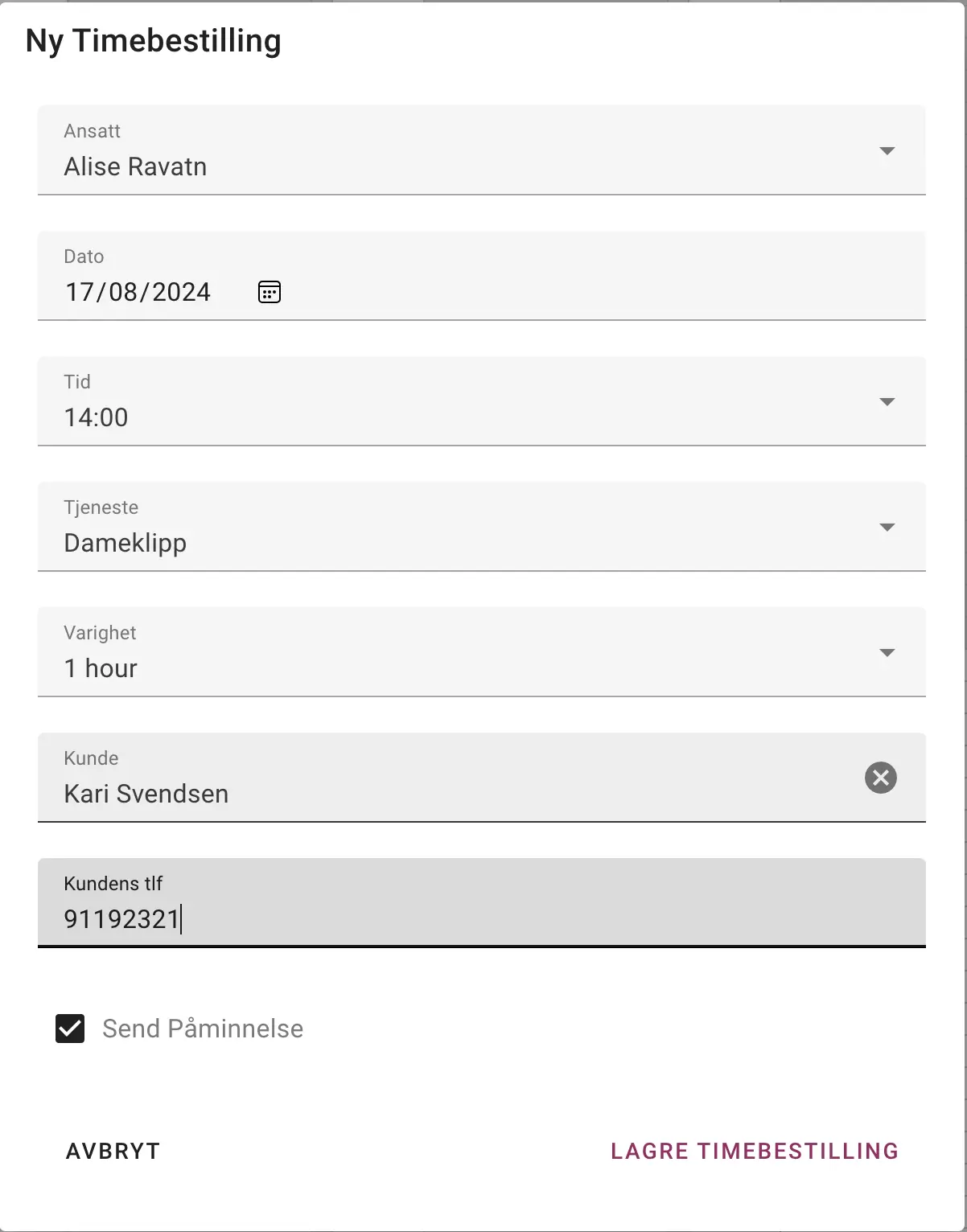Viewport: 967px width, 1232px height.
Task: Save with Lagre Timebestilling button
Action: pyautogui.click(x=754, y=1151)
